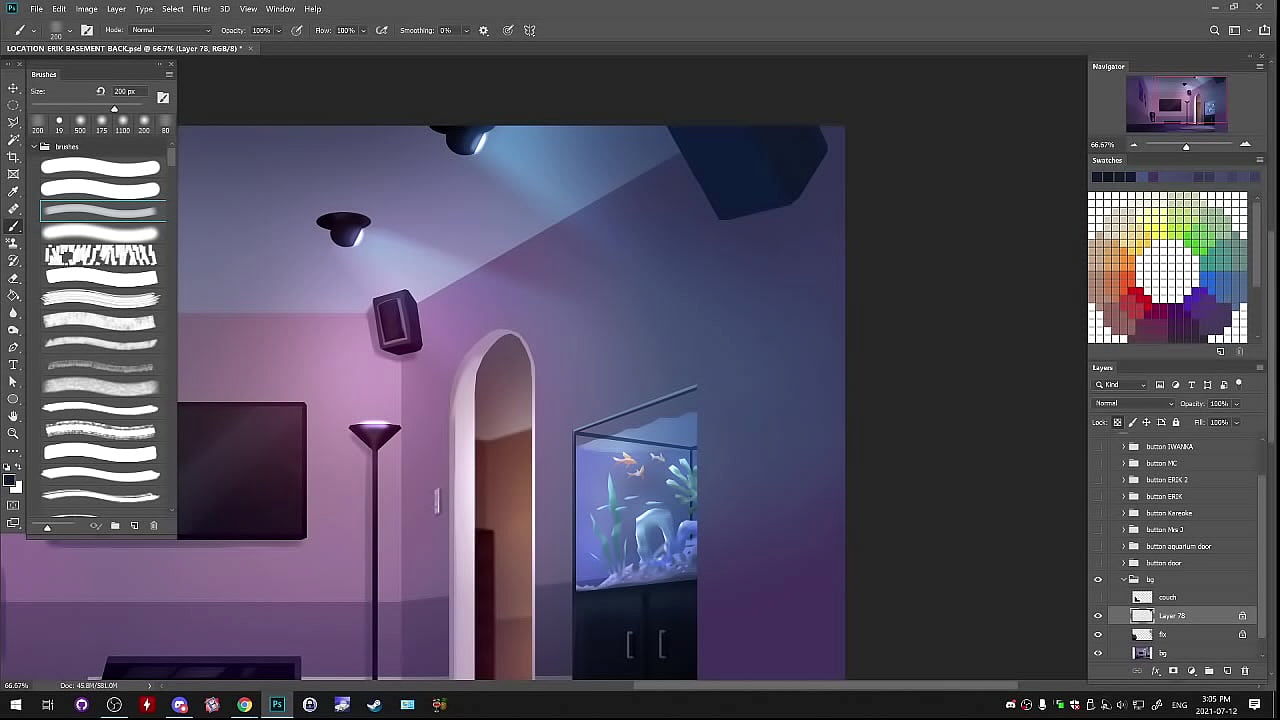Image resolution: width=1280 pixels, height=720 pixels.
Task: Open Chrome from the Windows taskbar
Action: [x=244, y=705]
